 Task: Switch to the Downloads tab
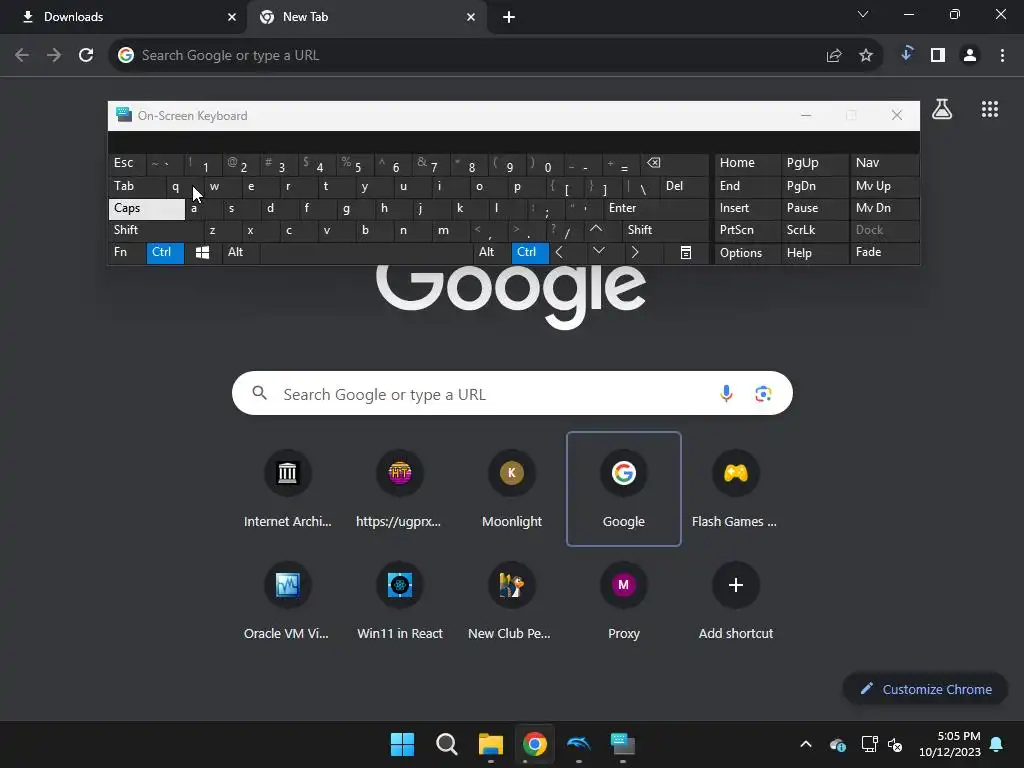(123, 17)
